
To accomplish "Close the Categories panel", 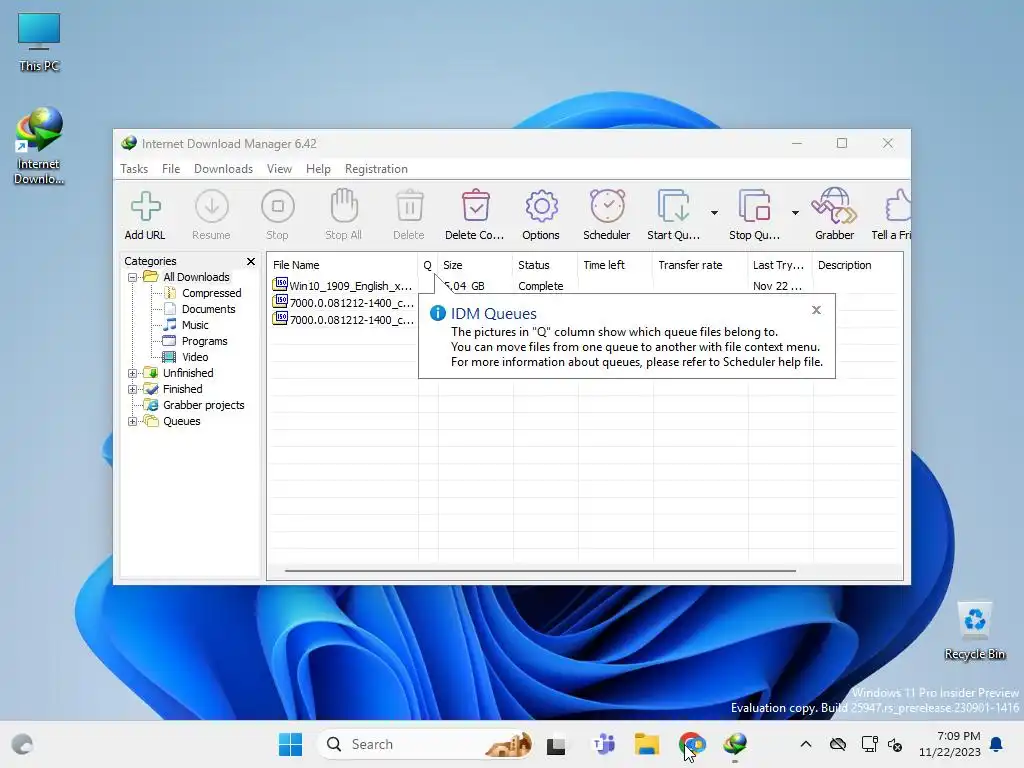I will pyautogui.click(x=251, y=261).
